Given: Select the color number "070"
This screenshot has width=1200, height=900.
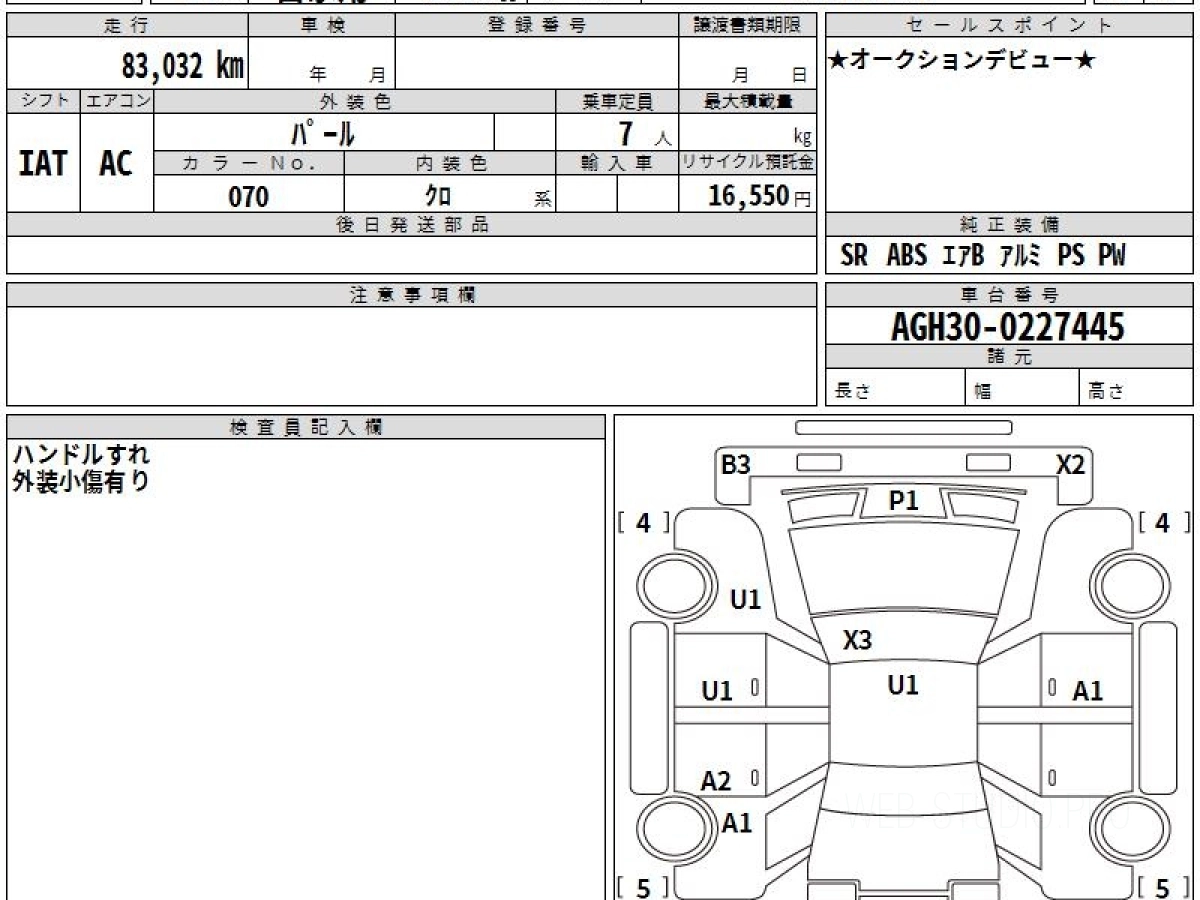Looking at the screenshot, I should pyautogui.click(x=249, y=196).
